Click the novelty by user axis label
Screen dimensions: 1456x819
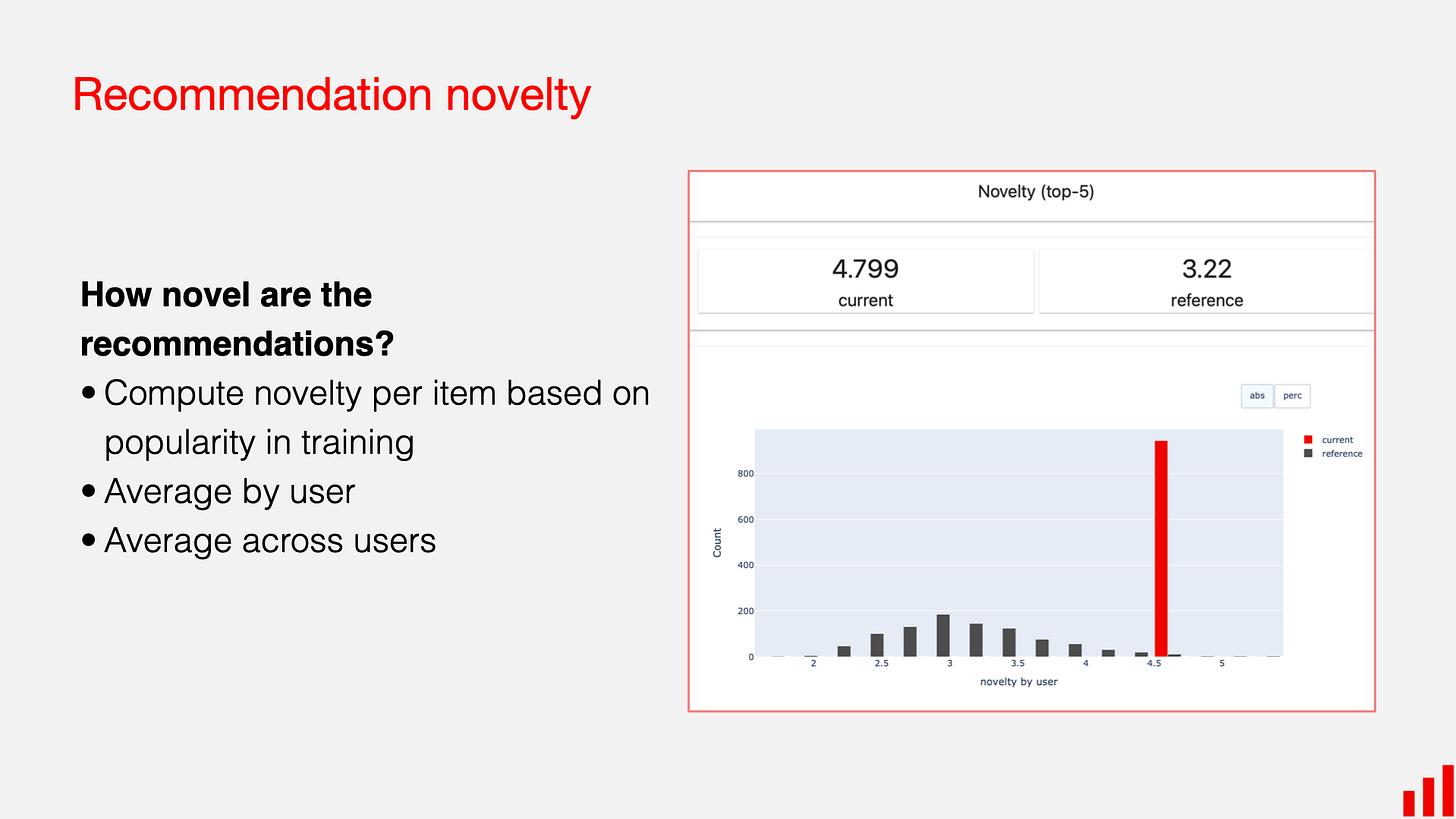1018,681
